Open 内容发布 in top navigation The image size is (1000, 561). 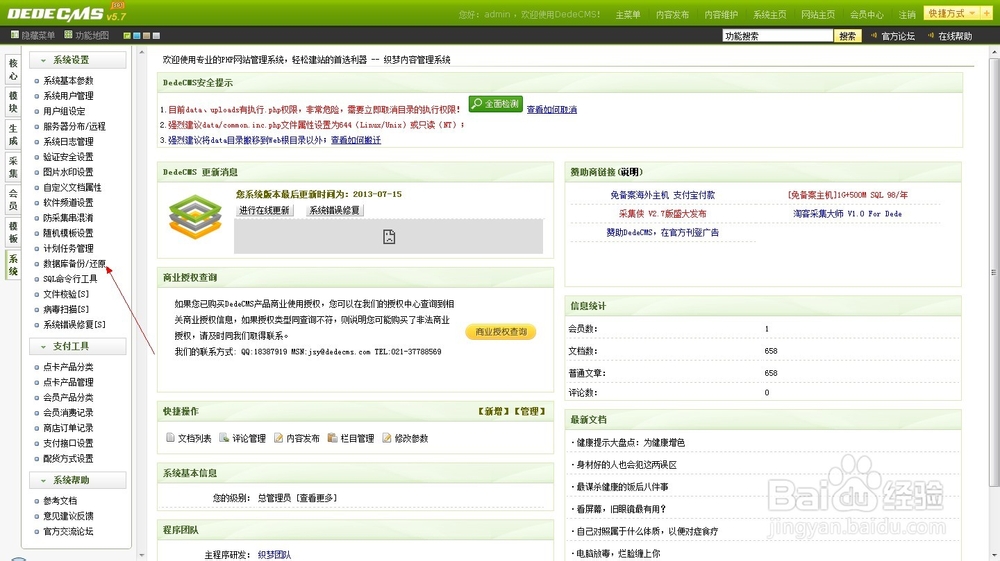click(672, 15)
